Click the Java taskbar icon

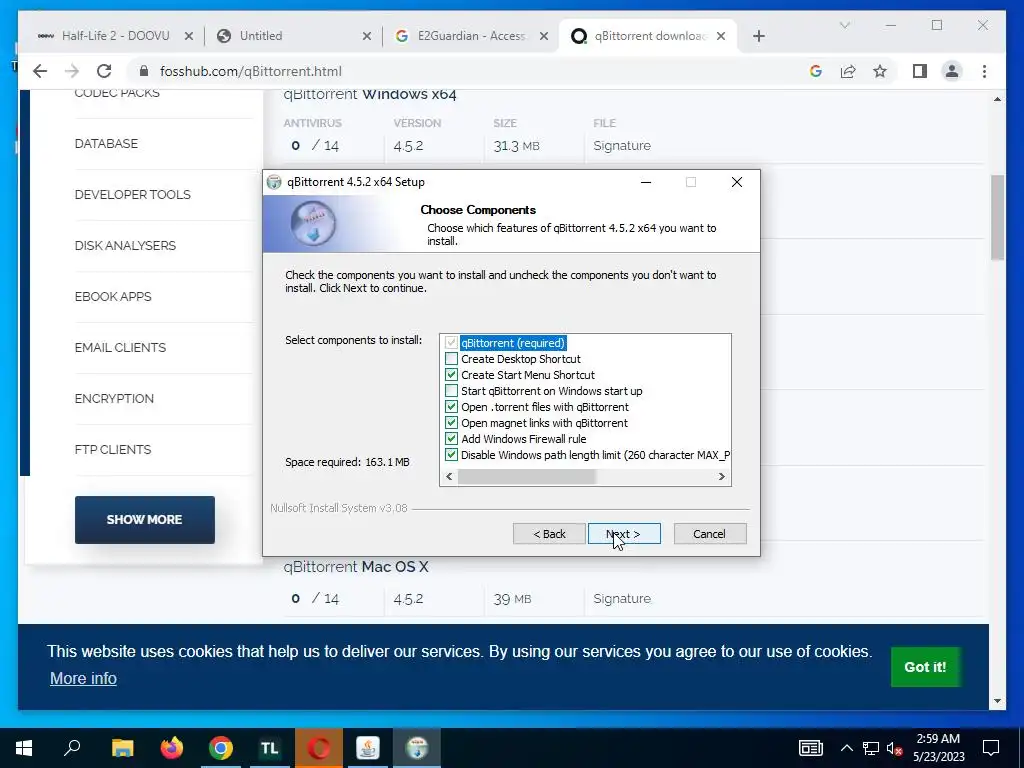click(x=368, y=748)
